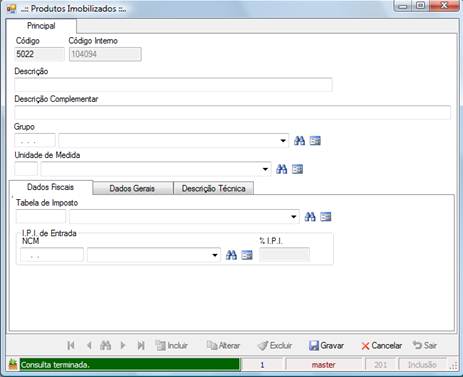Click the status bar cell showing 1
This screenshot has width=463, height=377.
pos(262,365)
